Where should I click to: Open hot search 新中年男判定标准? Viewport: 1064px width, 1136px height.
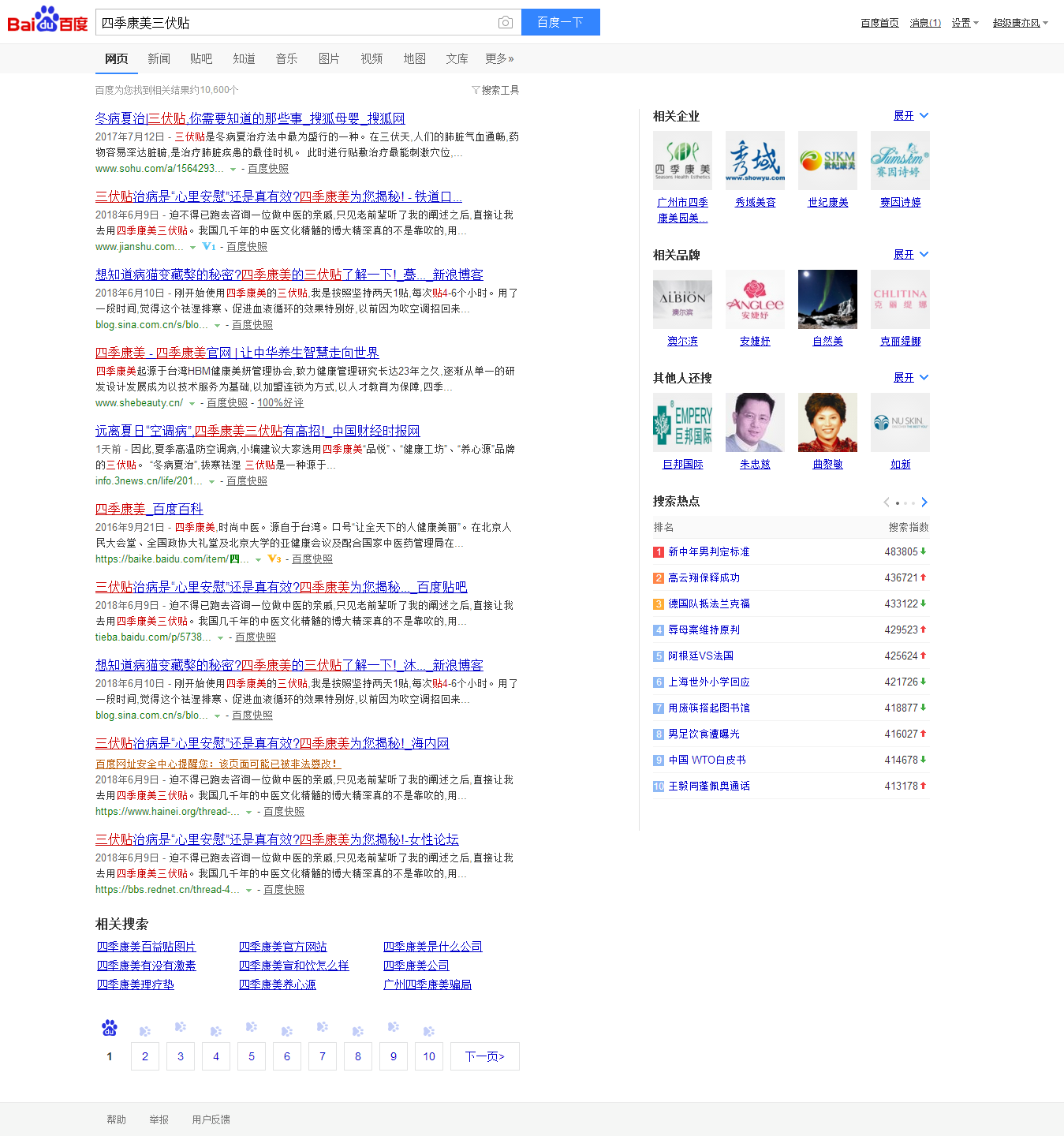[709, 551]
